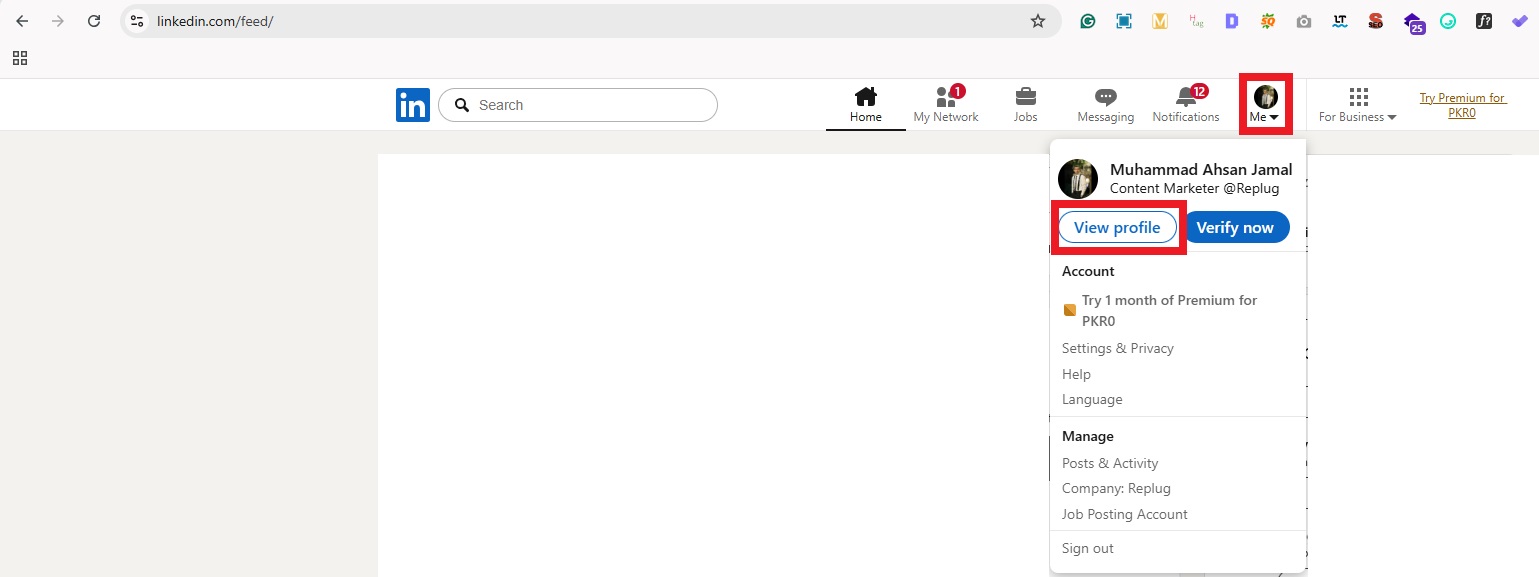Click inside the Search field
1539x577 pixels.
click(x=578, y=105)
